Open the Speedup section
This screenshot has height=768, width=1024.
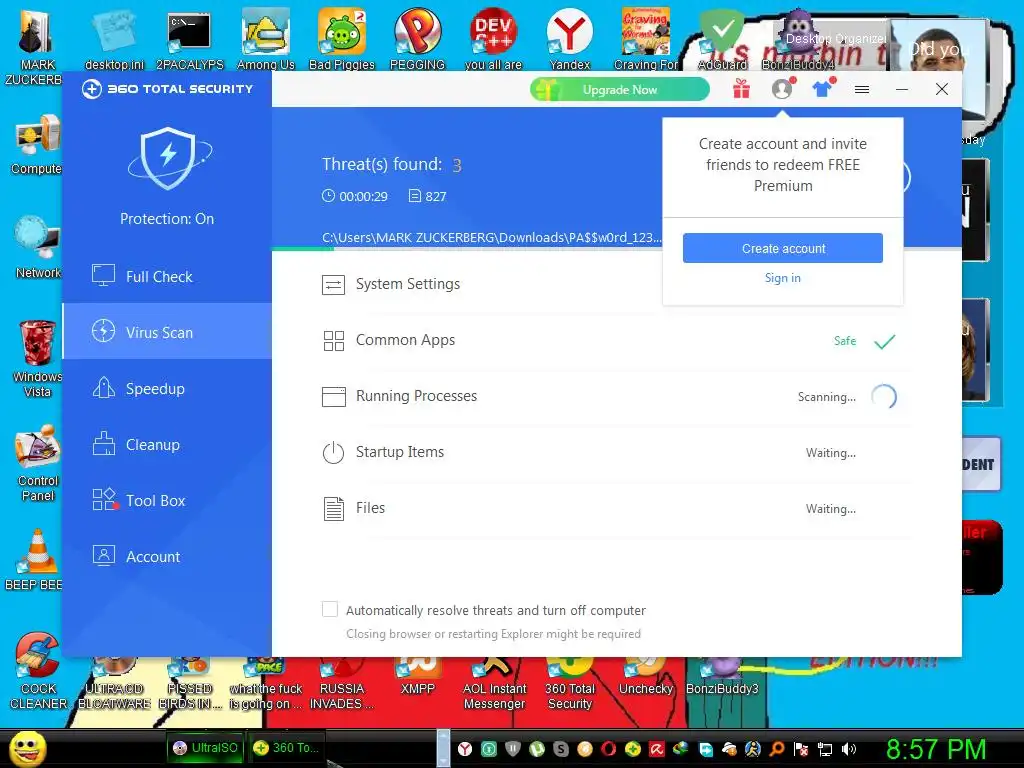[167, 389]
